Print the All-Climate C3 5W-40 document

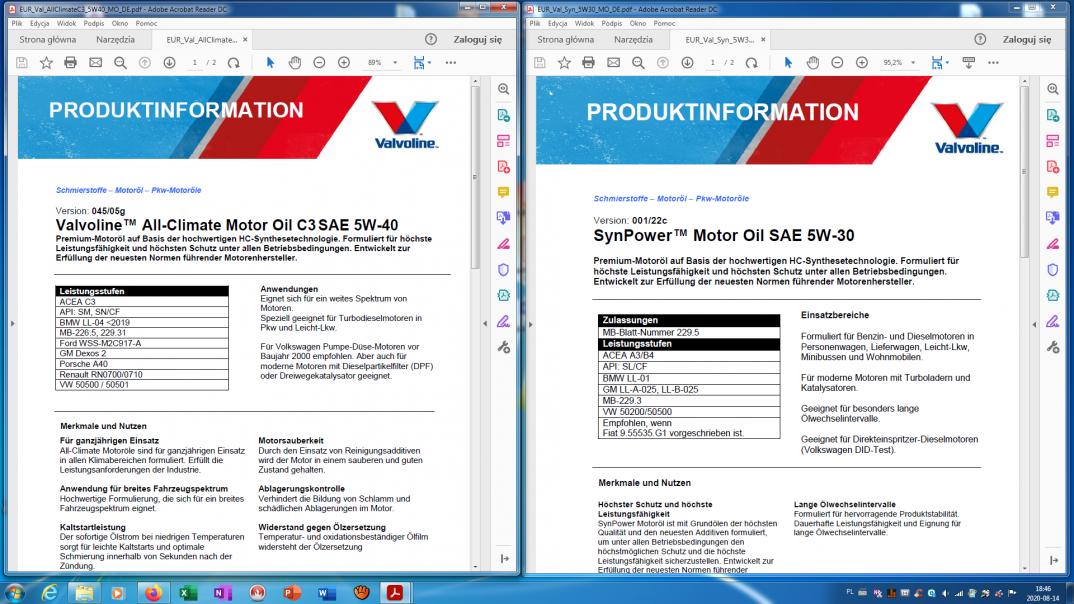click(71, 63)
